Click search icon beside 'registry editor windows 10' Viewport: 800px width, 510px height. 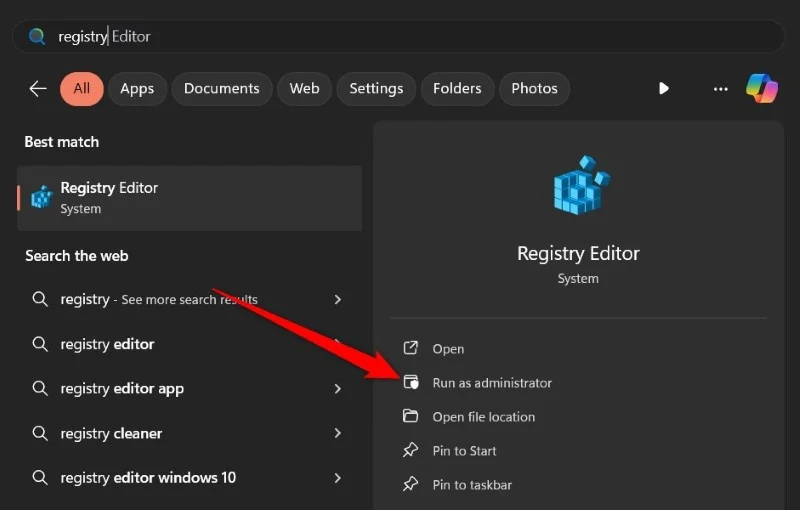[40, 477]
